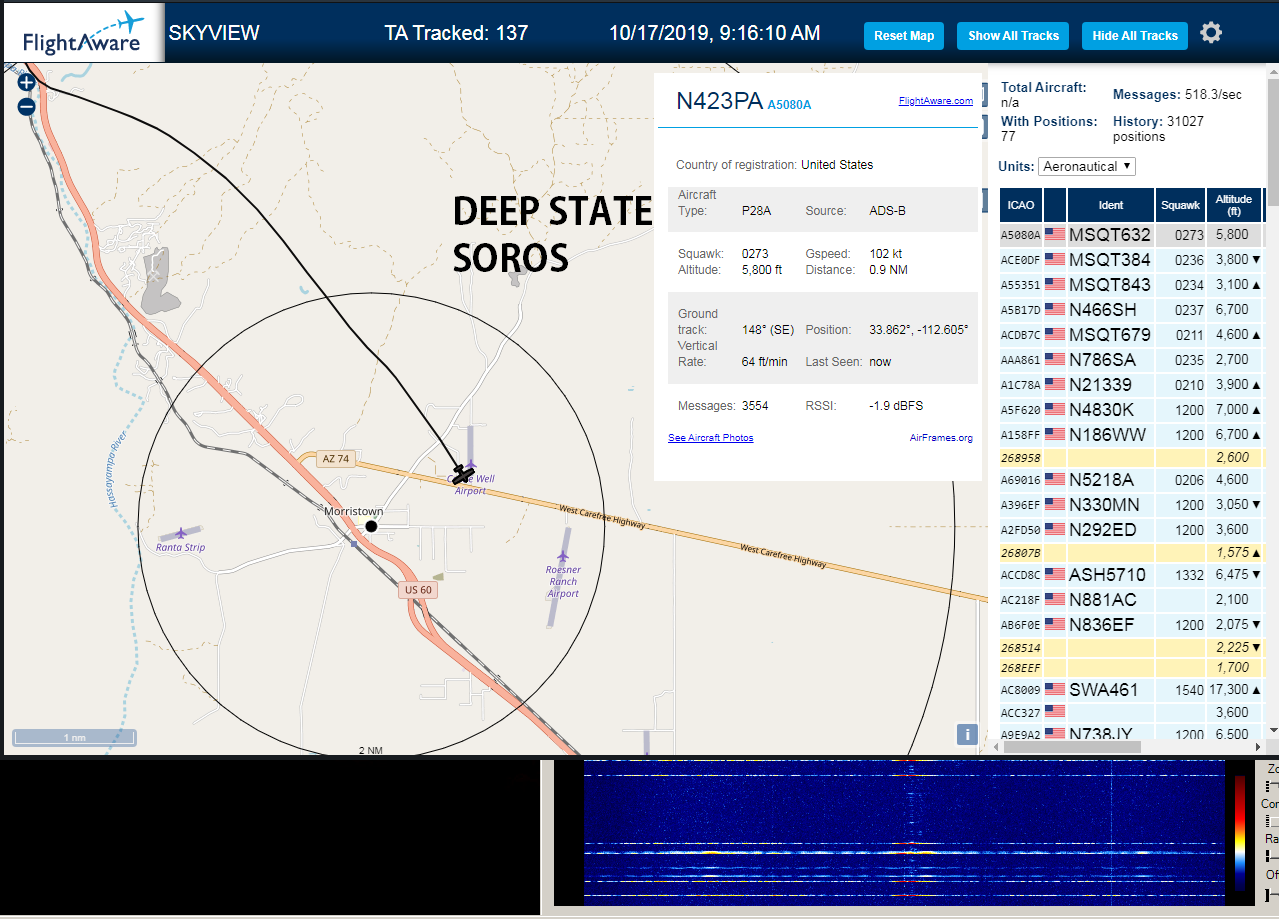Click the 1 nm map scale bar

(x=74, y=738)
